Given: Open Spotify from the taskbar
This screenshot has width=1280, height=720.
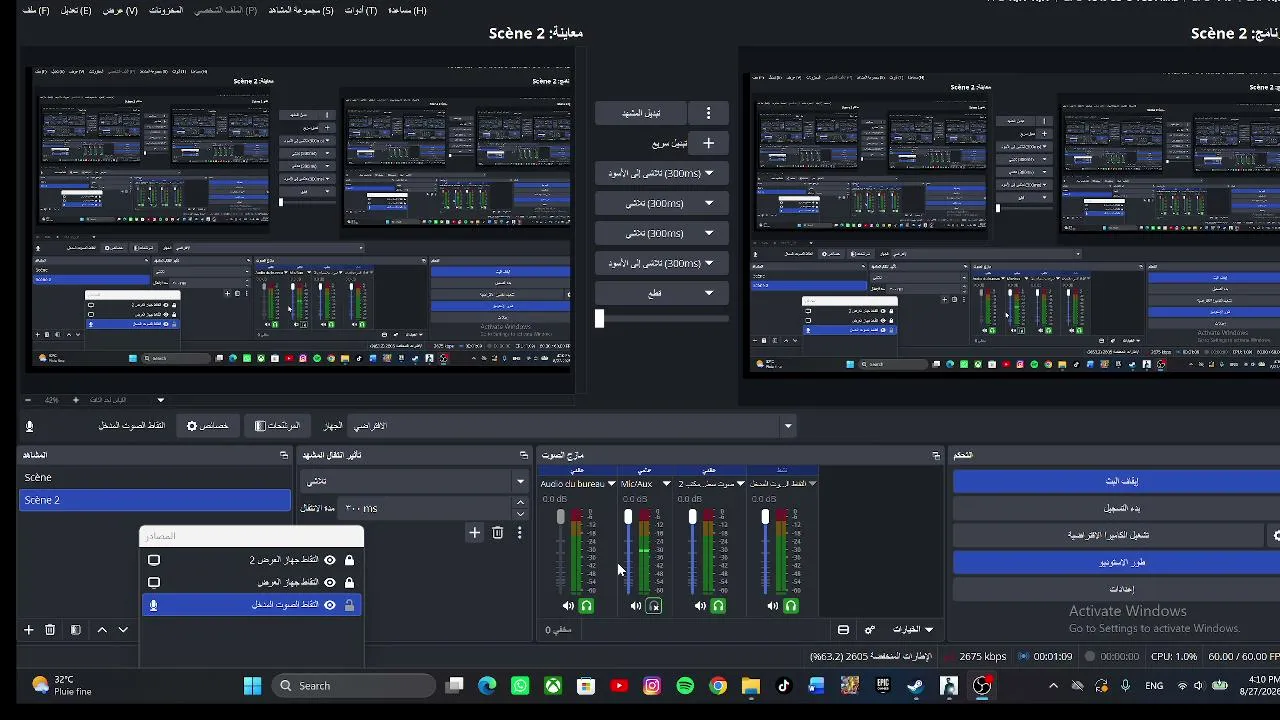Looking at the screenshot, I should pyautogui.click(x=685, y=686).
